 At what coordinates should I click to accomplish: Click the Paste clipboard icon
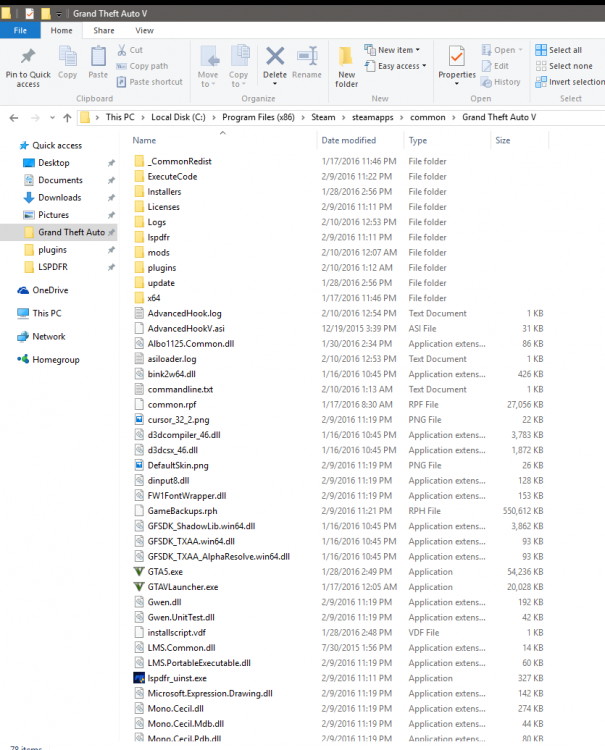pyautogui.click(x=98, y=56)
